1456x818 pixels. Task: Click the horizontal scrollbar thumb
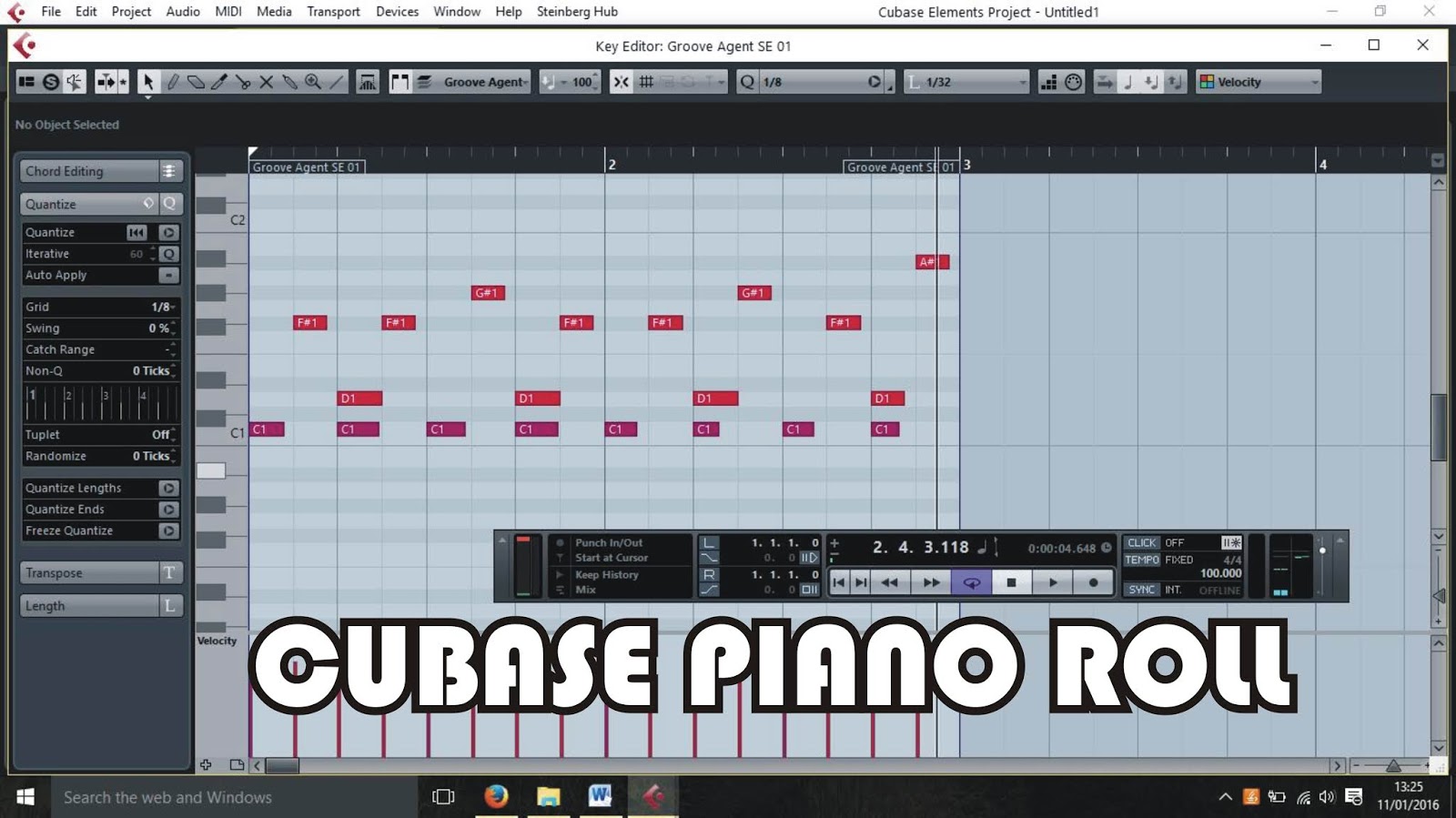coord(282,766)
